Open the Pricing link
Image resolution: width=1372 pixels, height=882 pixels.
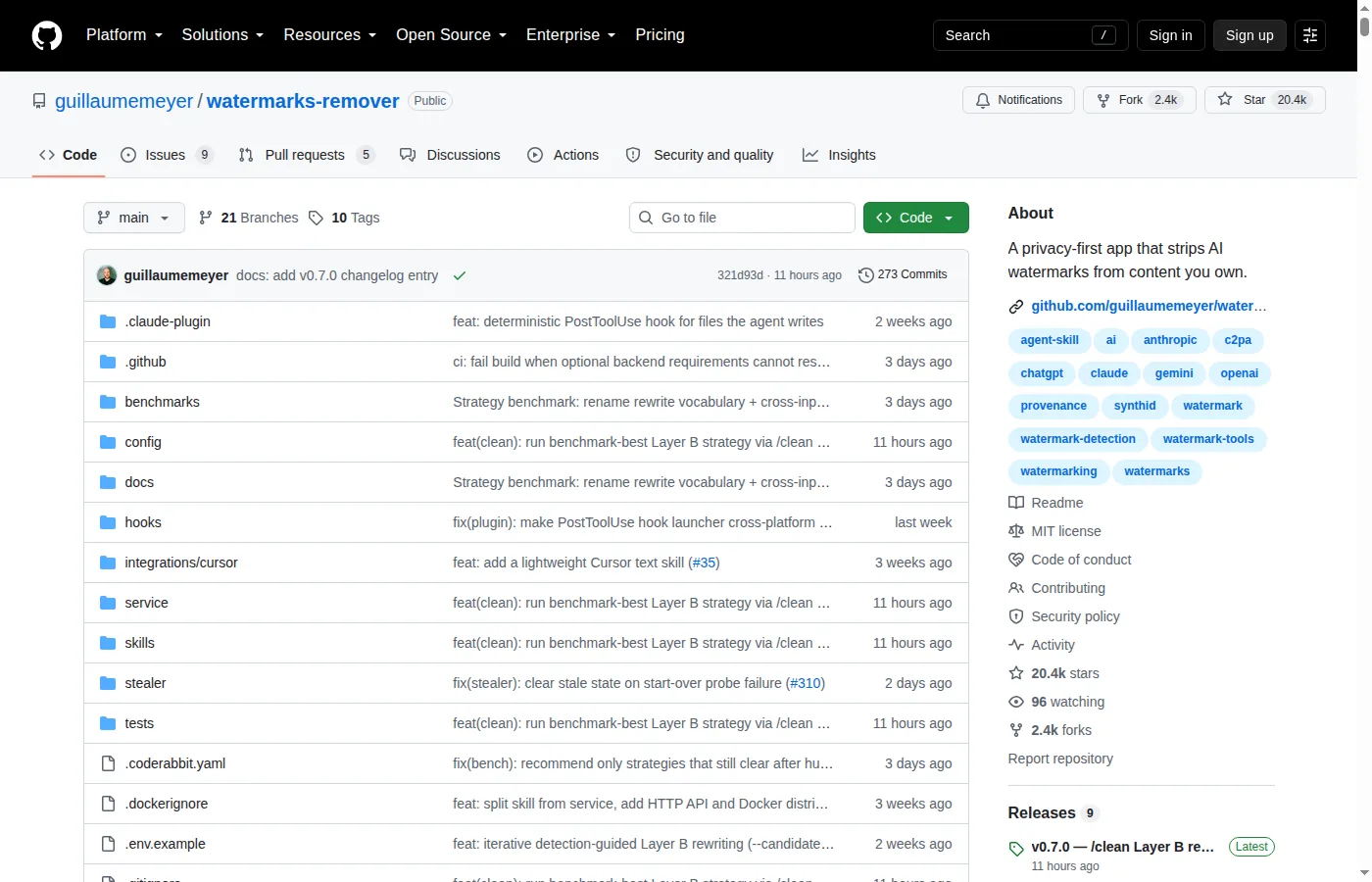coord(660,35)
